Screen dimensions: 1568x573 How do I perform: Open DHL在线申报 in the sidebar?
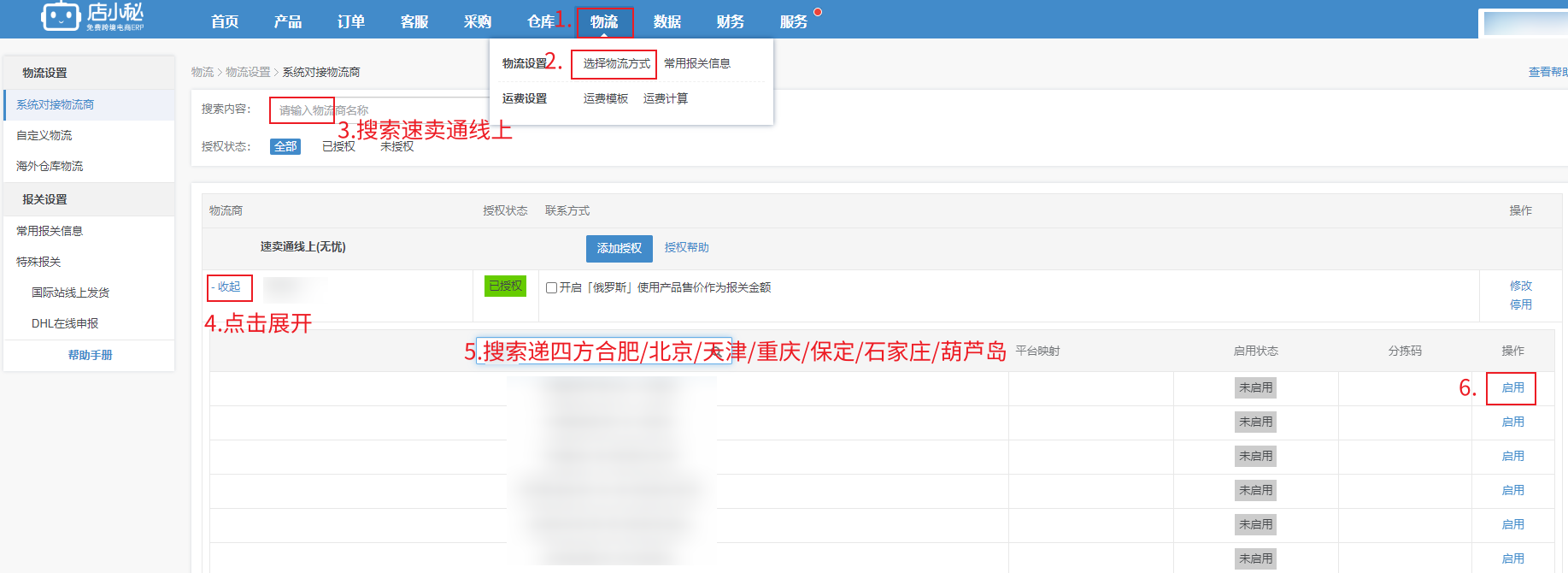point(65,323)
